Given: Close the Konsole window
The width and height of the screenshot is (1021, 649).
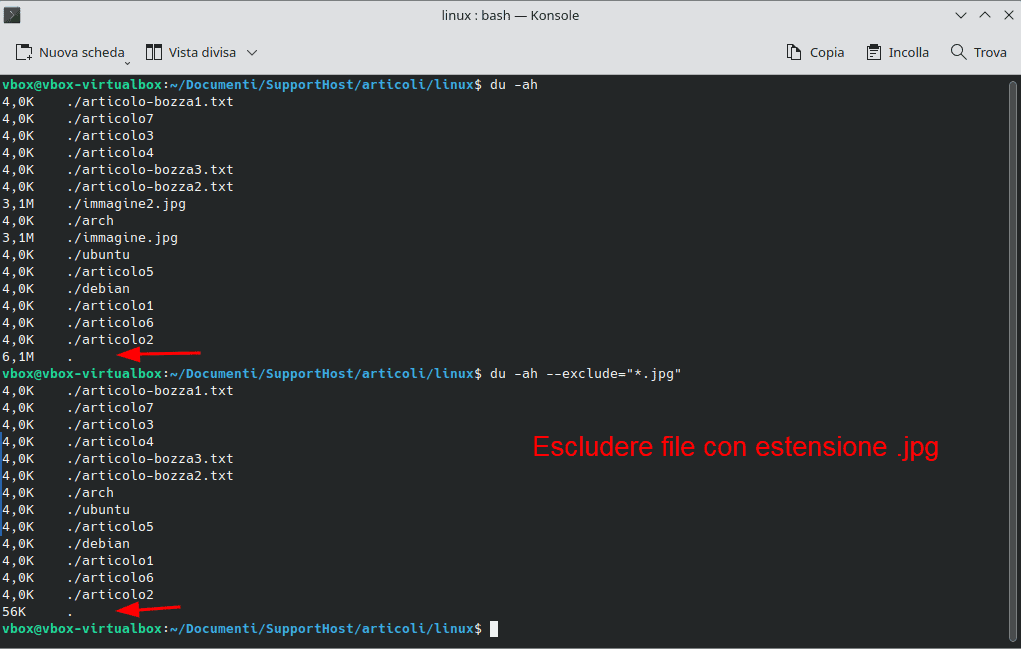Looking at the screenshot, I should tap(1009, 15).
